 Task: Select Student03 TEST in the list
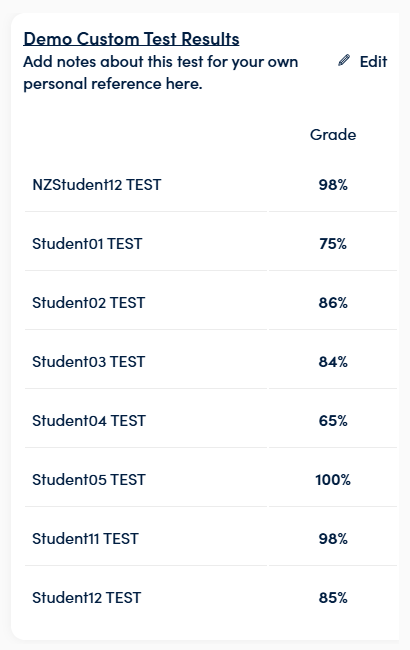tap(89, 361)
